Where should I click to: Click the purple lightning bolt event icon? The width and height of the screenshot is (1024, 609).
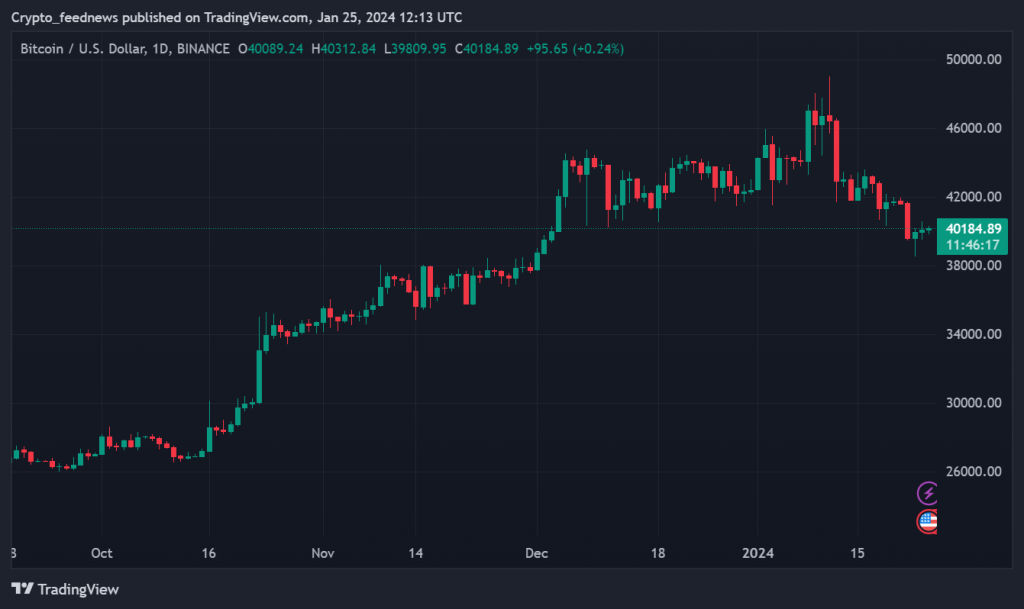tap(927, 492)
